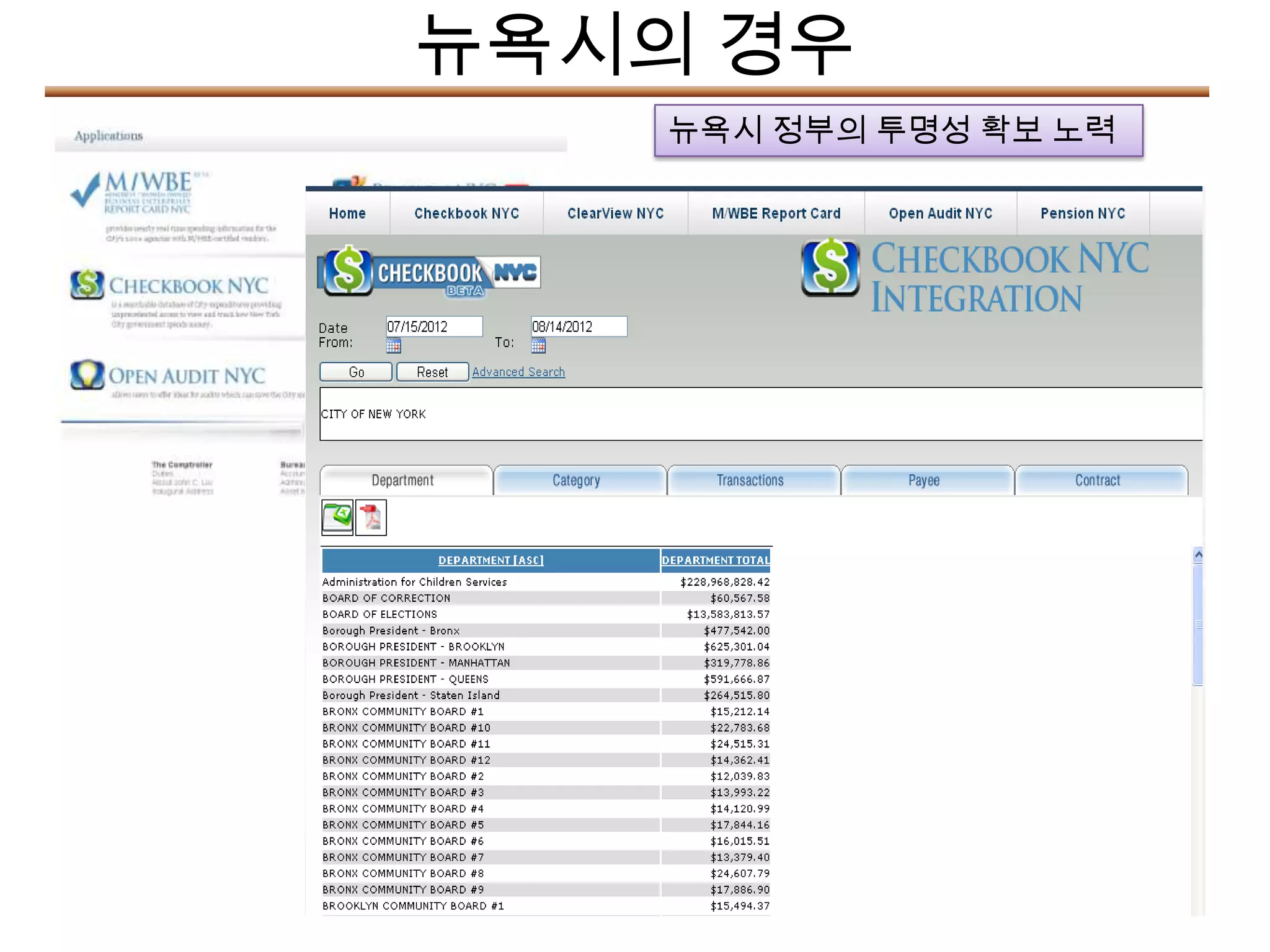
Task: Switch to the Transactions tab
Action: tap(753, 480)
